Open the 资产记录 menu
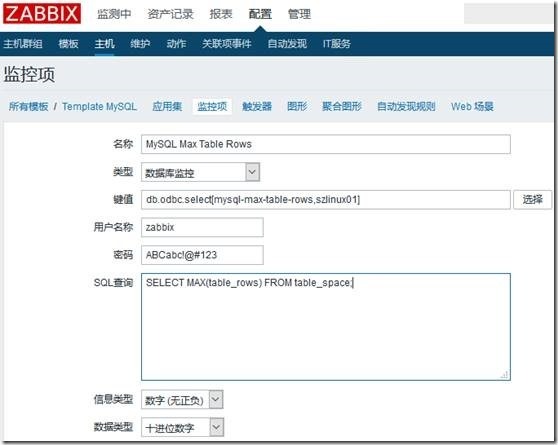The width and height of the screenshot is (558, 445). [170, 14]
